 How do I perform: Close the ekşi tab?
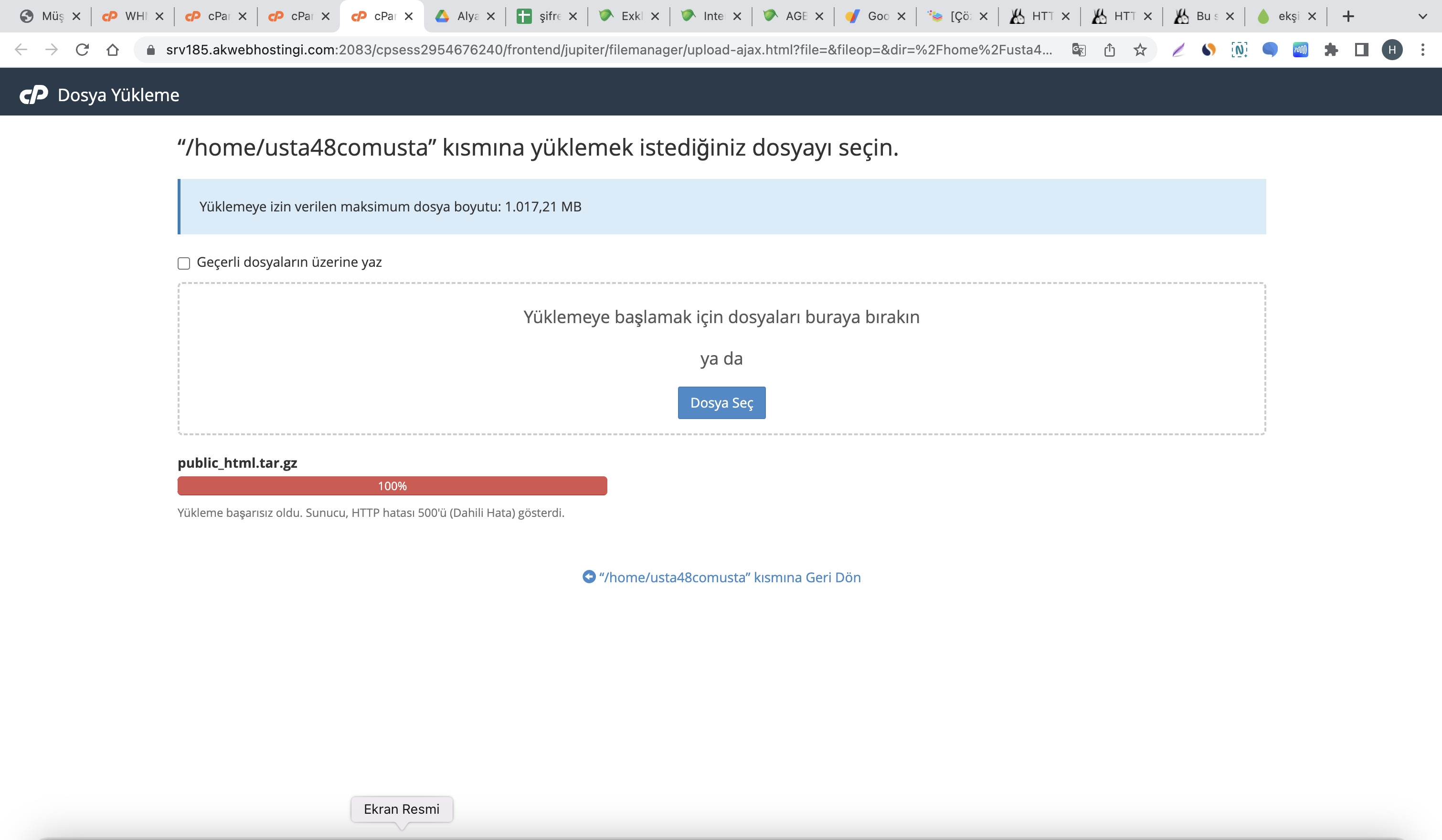click(x=1312, y=17)
